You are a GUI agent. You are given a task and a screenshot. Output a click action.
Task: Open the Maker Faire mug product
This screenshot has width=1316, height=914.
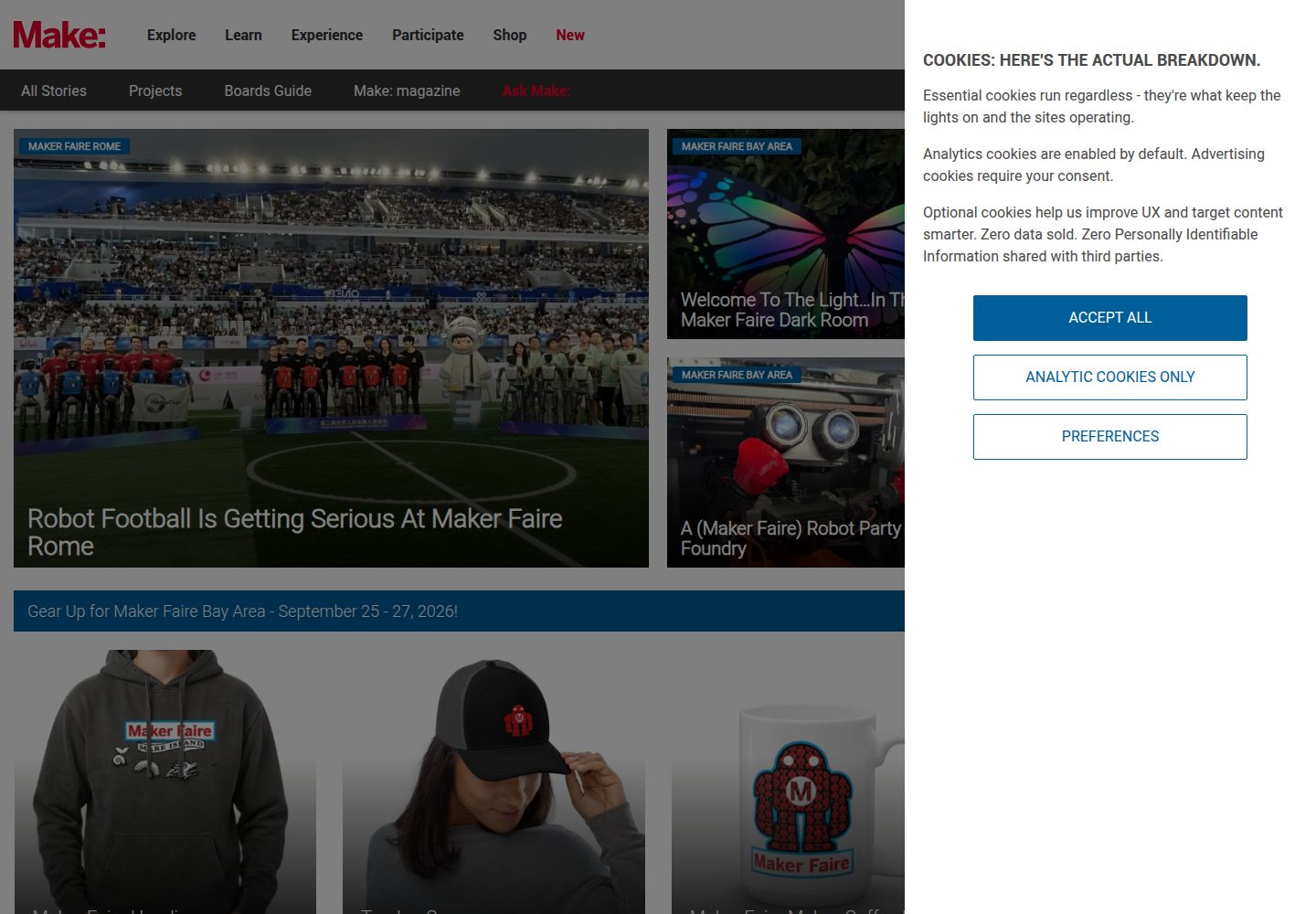[x=788, y=781]
